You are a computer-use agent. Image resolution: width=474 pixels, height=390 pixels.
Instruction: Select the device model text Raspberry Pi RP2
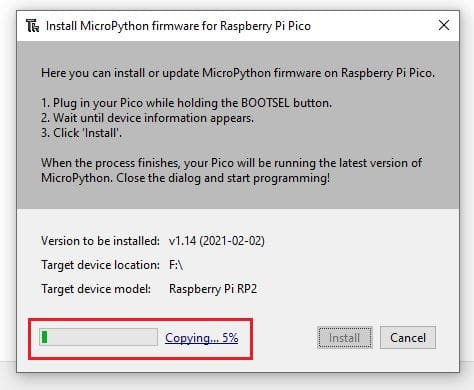pyautogui.click(x=213, y=289)
